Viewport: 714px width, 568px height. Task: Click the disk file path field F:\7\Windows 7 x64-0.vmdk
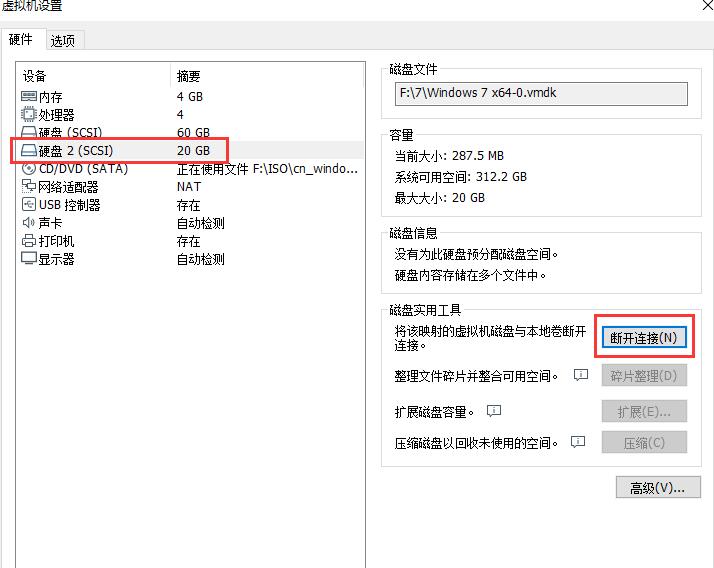541,93
